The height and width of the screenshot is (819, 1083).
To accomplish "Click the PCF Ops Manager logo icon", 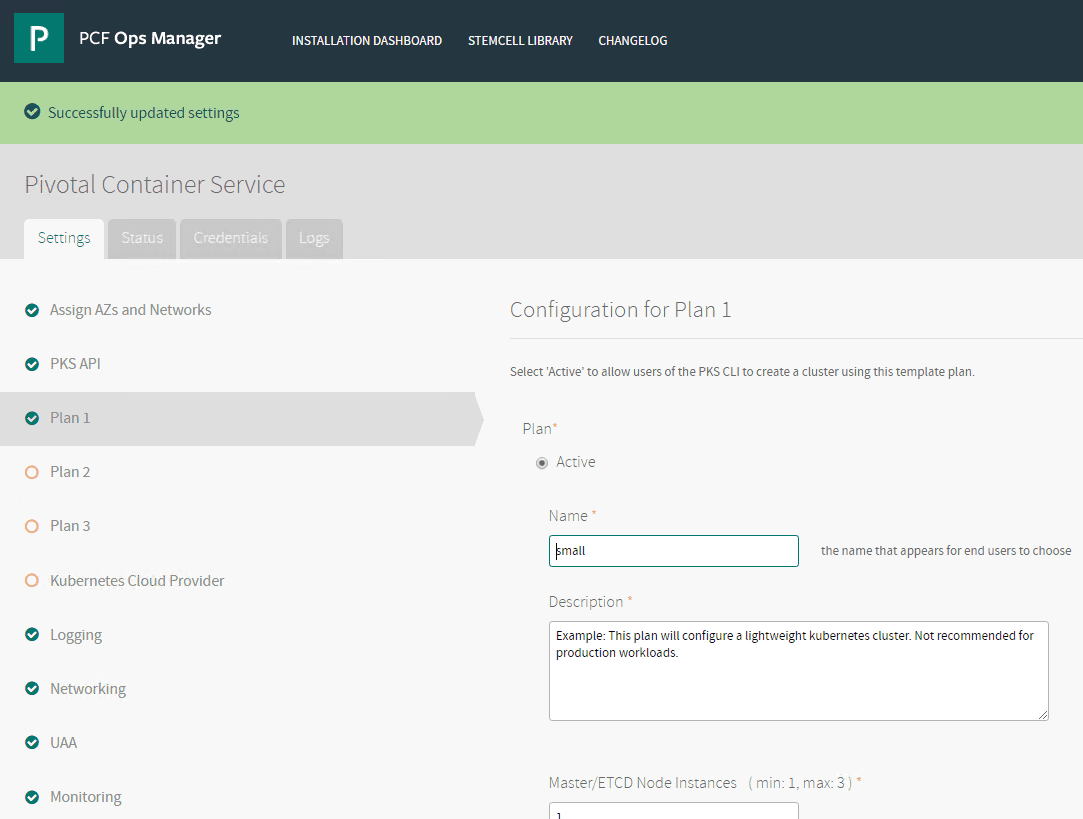I will [39, 39].
